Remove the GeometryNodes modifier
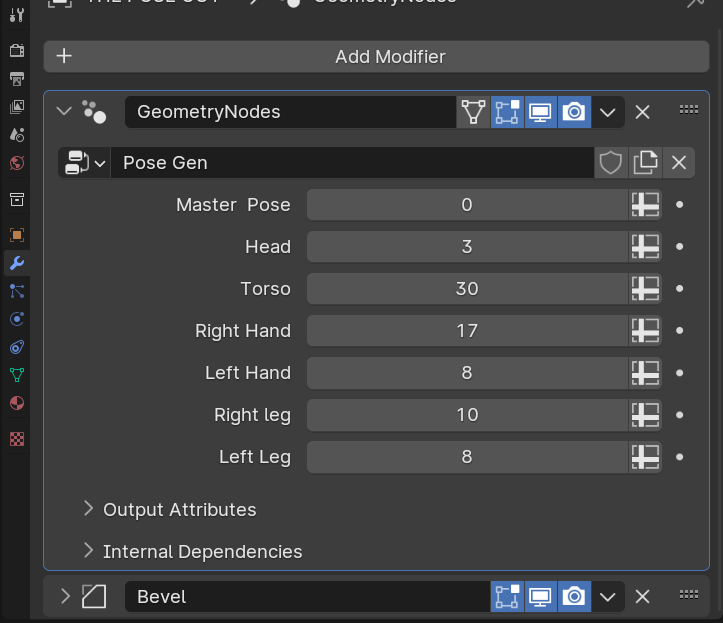 [x=642, y=112]
